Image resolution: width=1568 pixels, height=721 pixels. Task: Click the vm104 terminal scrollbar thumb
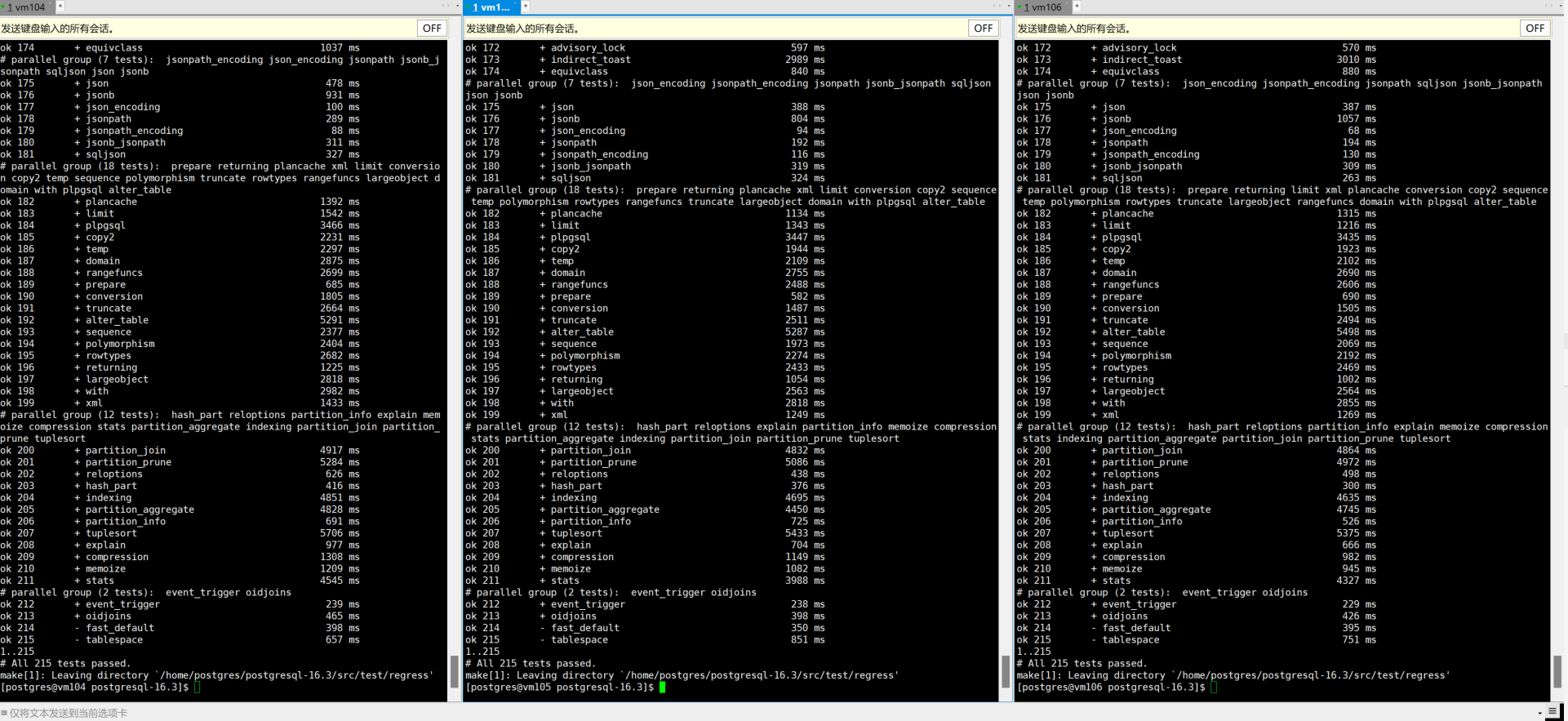coord(455,671)
